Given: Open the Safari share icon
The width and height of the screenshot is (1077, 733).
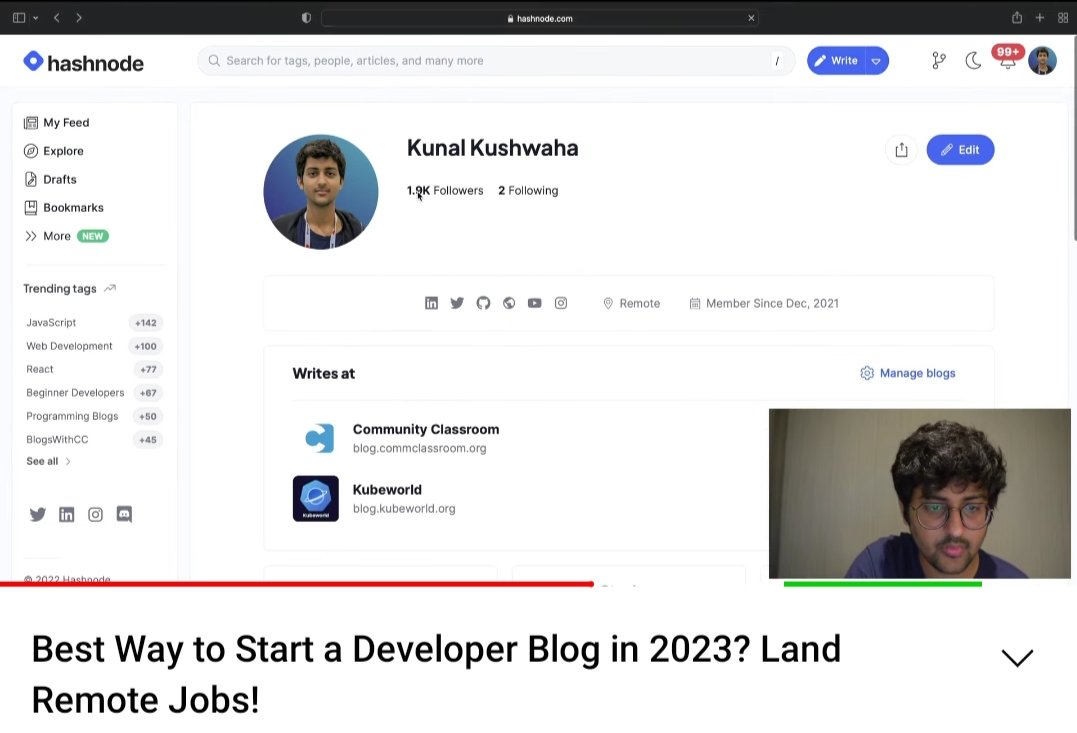Looking at the screenshot, I should 1017,18.
